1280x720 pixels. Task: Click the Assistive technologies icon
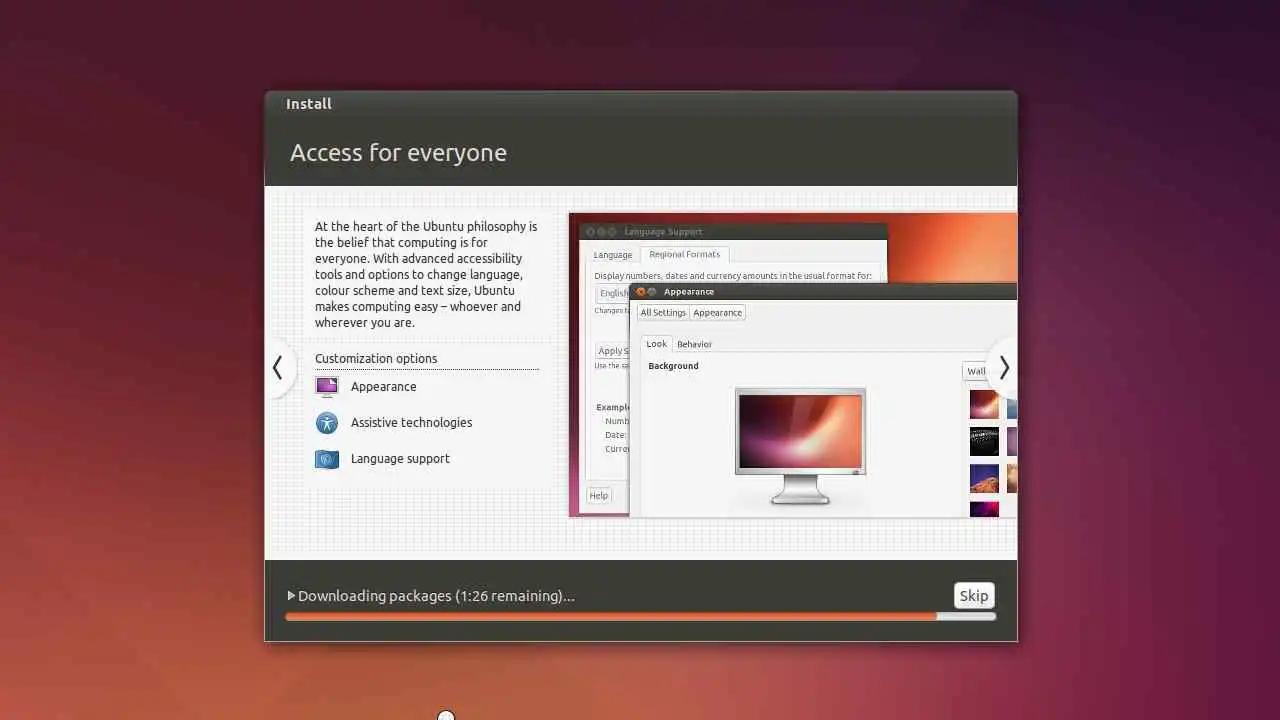click(327, 423)
